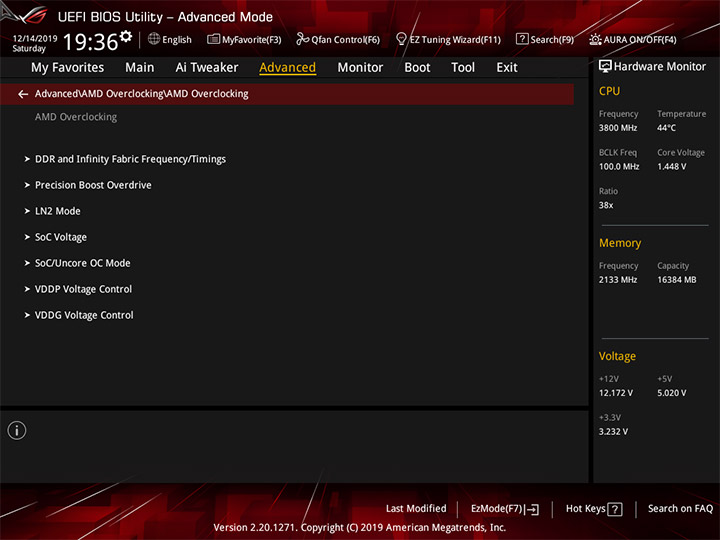The width and height of the screenshot is (720, 540).
Task: Click BCLK Freq value 100.0 MHz
Action: pyautogui.click(x=619, y=167)
